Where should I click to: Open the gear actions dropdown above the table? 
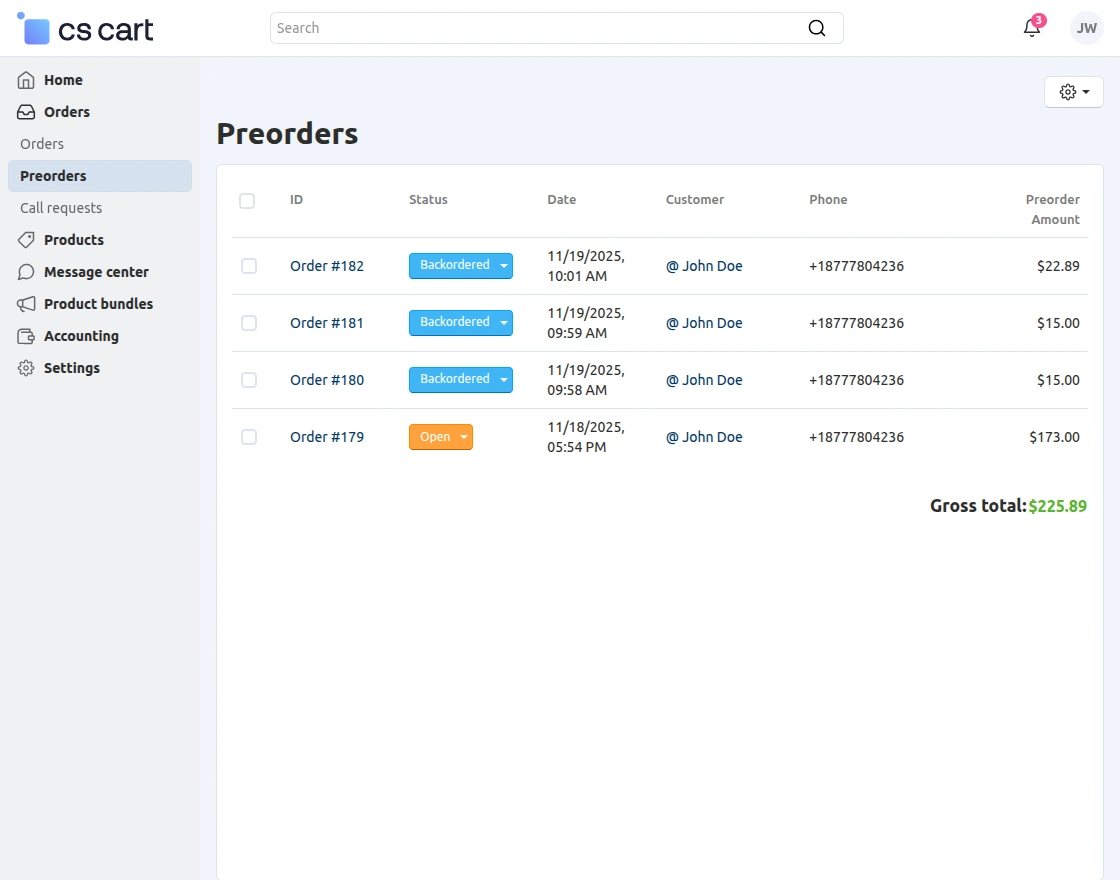[1073, 92]
